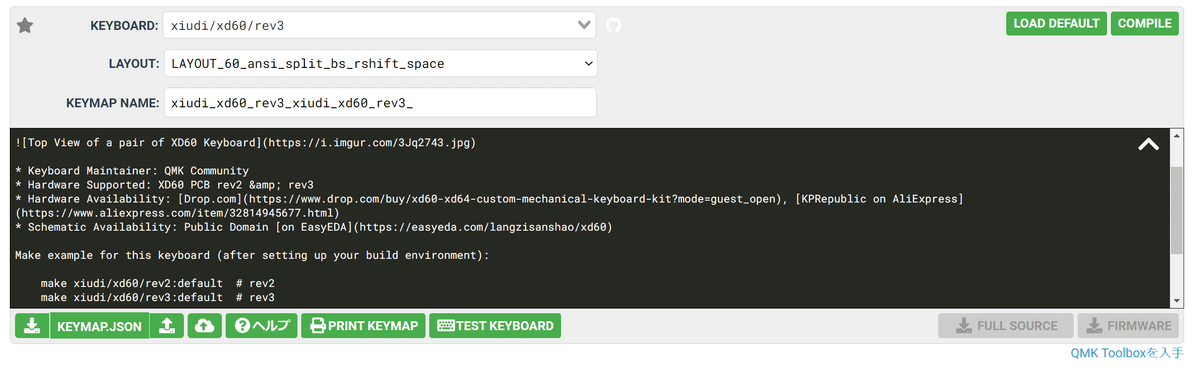This screenshot has width=1200, height=368.
Task: Click the readme panel vertical scrollbar
Action: pos(1177,219)
